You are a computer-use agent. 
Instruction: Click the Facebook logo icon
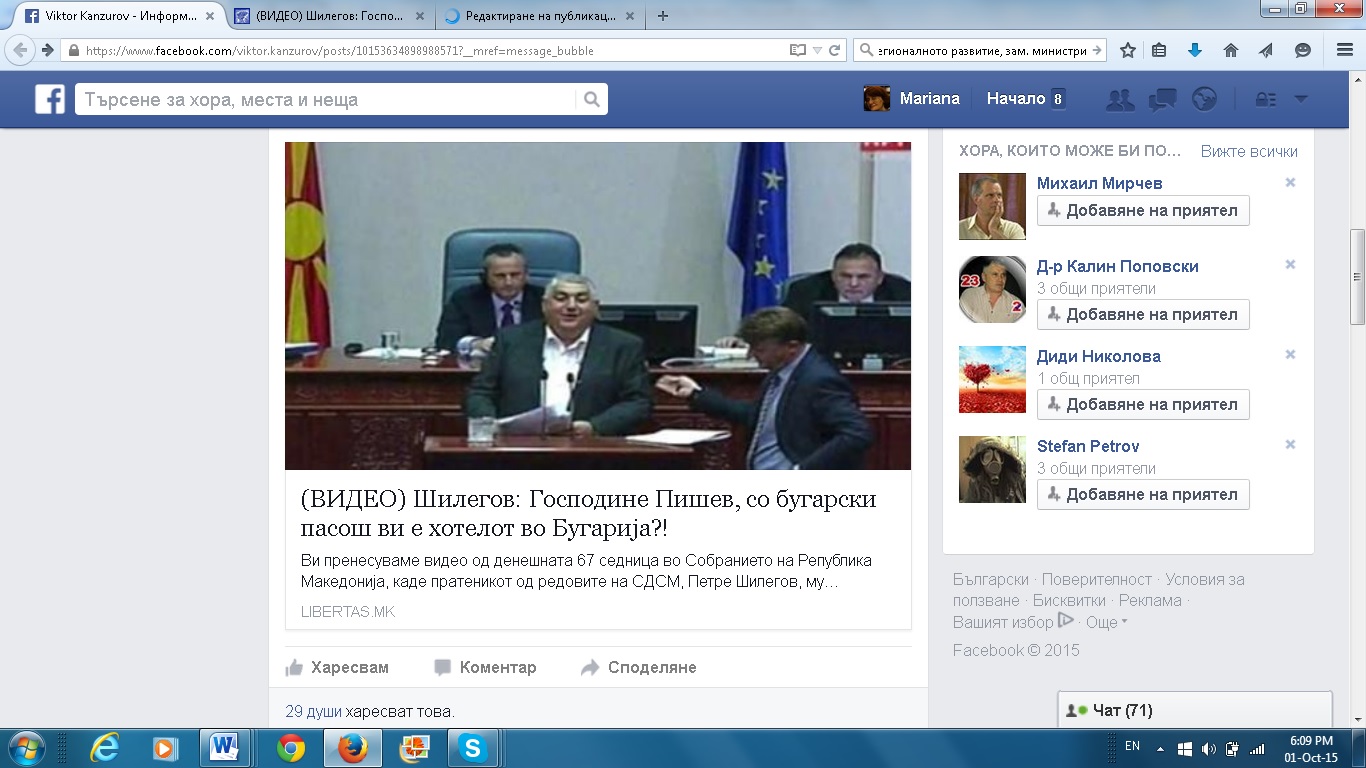coord(50,99)
